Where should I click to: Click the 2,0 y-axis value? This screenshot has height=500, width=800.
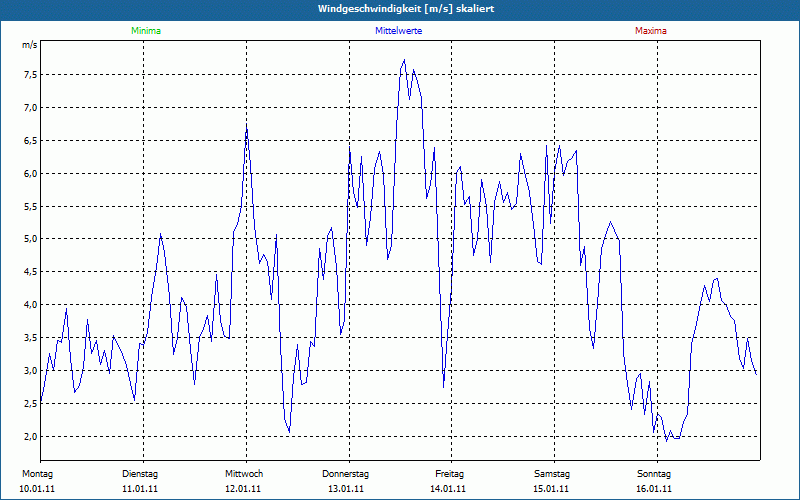(x=30, y=436)
